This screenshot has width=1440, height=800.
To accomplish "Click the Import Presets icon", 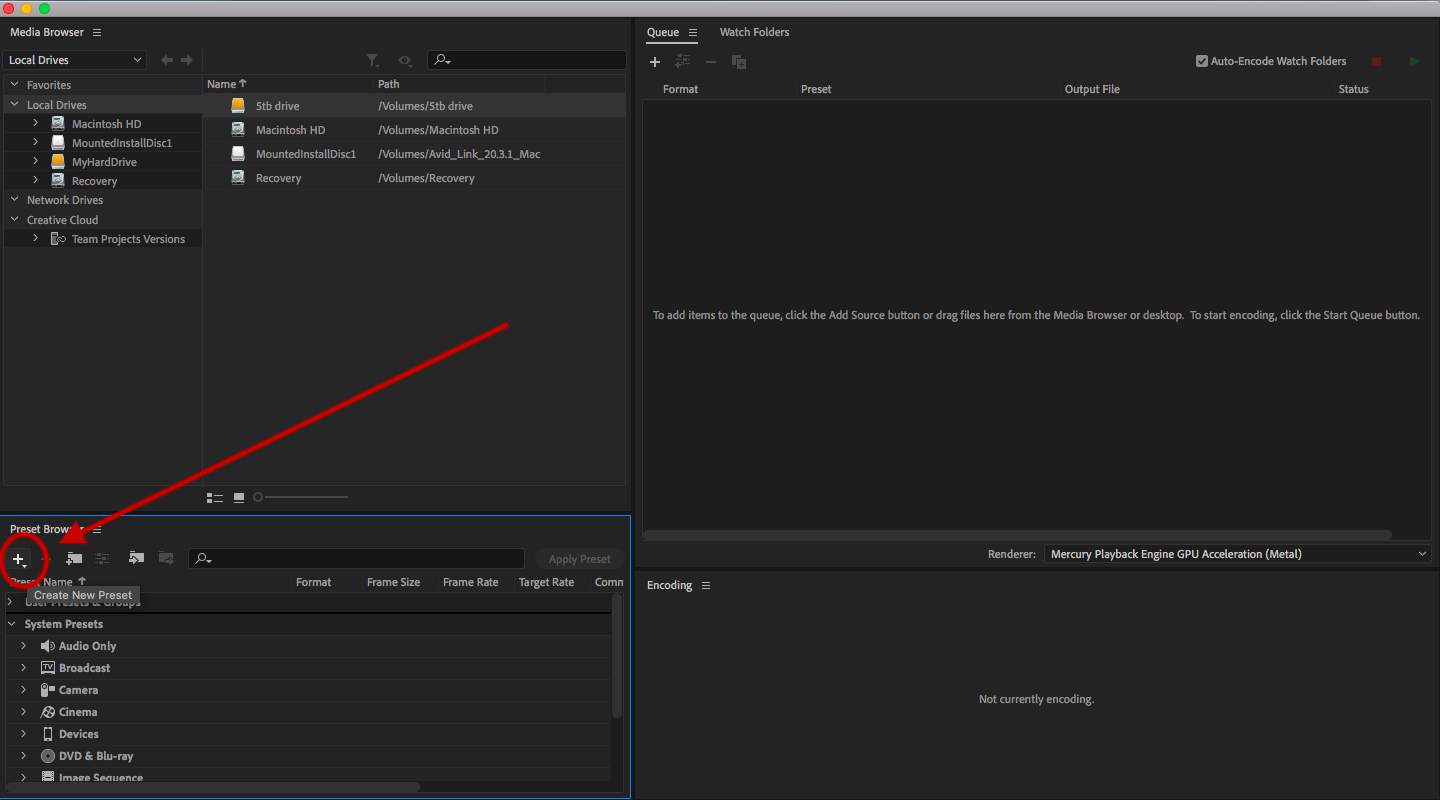I will (x=137, y=558).
